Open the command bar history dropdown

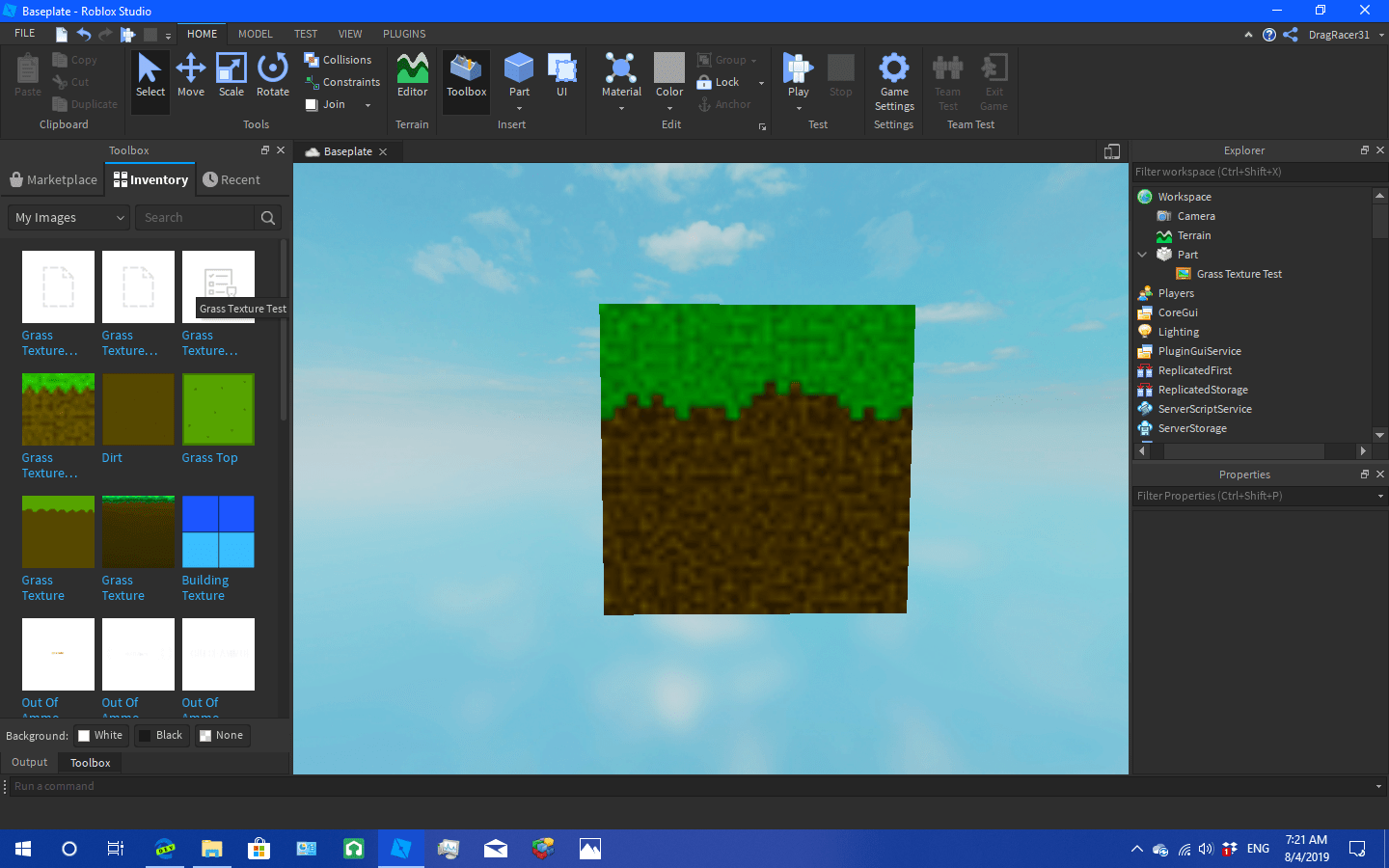pyautogui.click(x=1378, y=787)
